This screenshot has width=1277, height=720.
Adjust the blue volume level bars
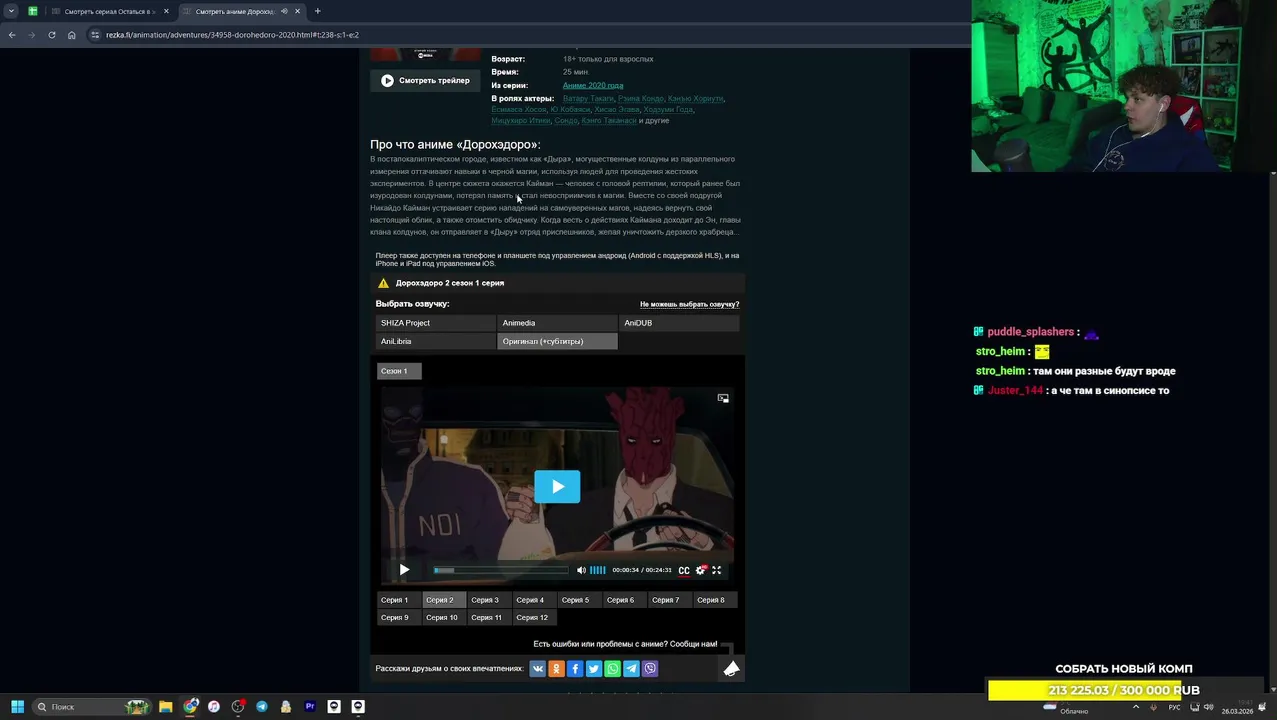pos(598,570)
